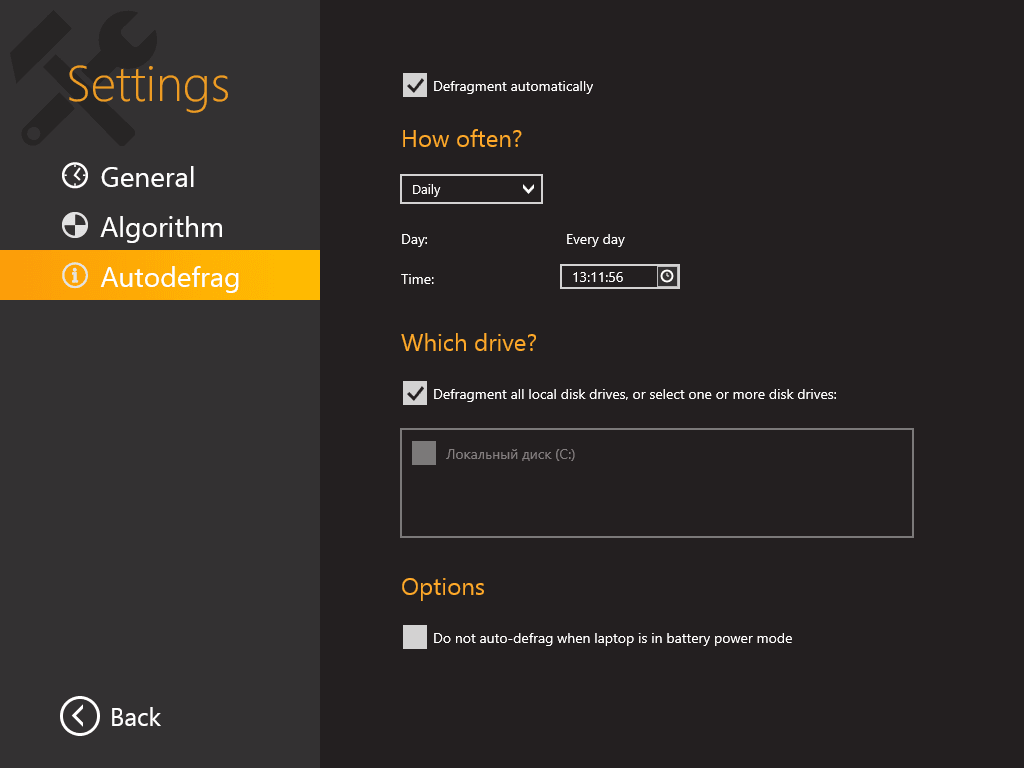The height and width of the screenshot is (768, 1024).
Task: Select the Autodefrag label in the sidebar
Action: 170,276
